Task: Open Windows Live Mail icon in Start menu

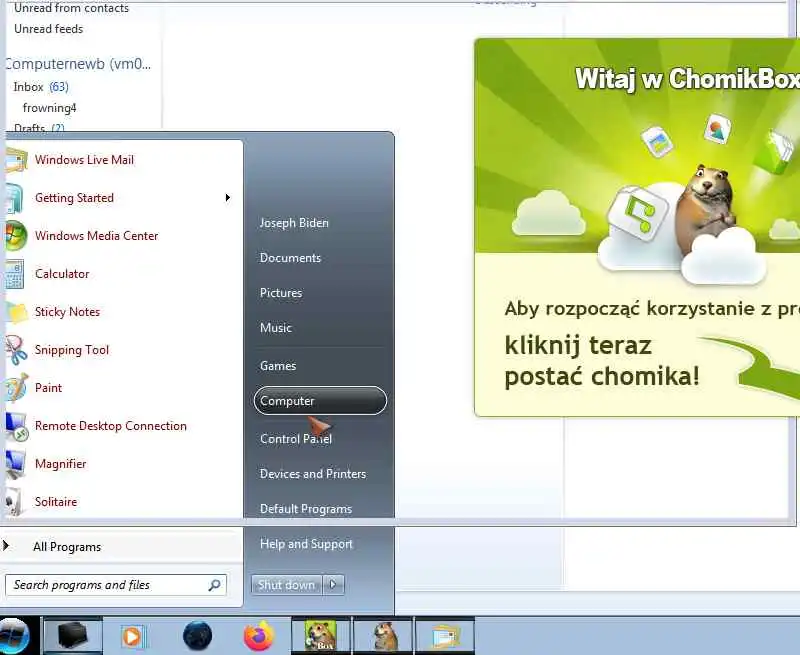Action: pos(15,160)
